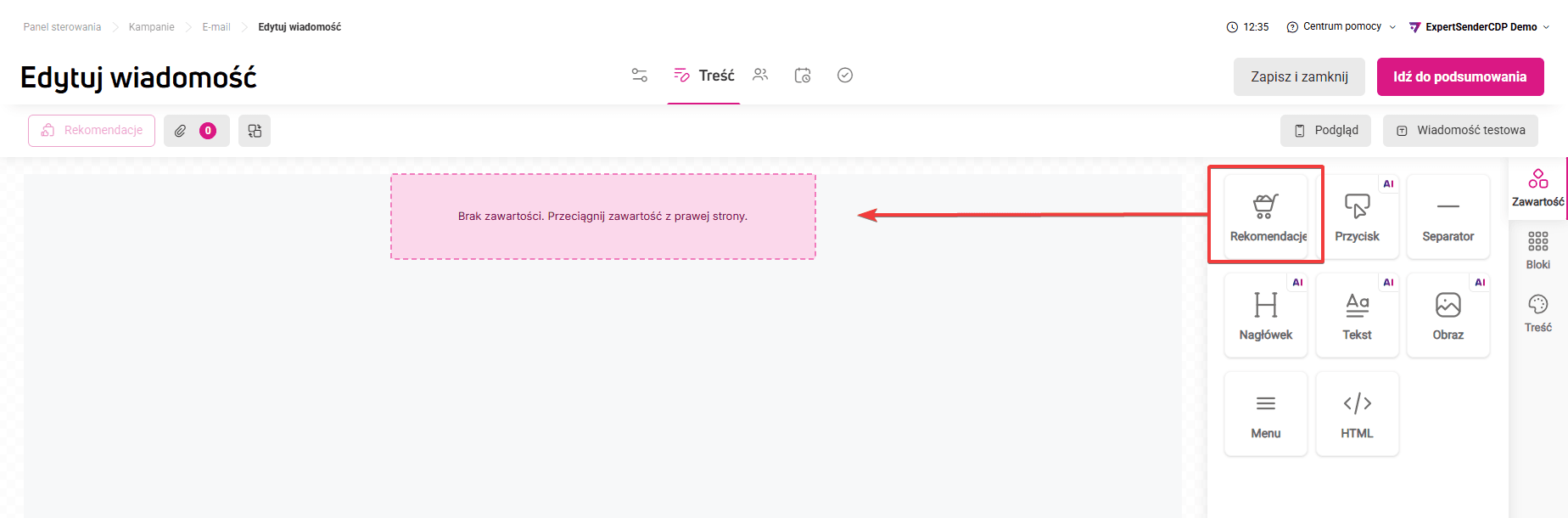Switch to Treść side tab with palette
Screen dimensions: 1568x518
coord(1537,313)
